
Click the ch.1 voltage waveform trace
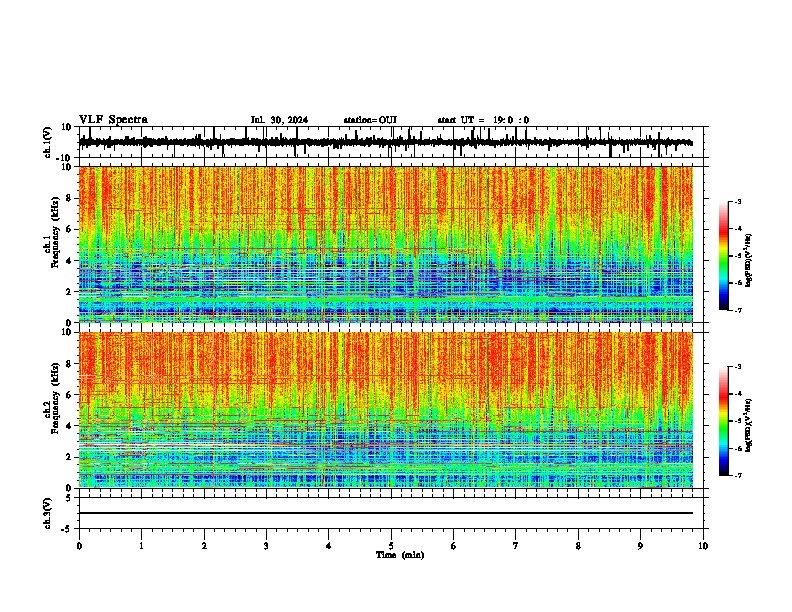point(385,143)
